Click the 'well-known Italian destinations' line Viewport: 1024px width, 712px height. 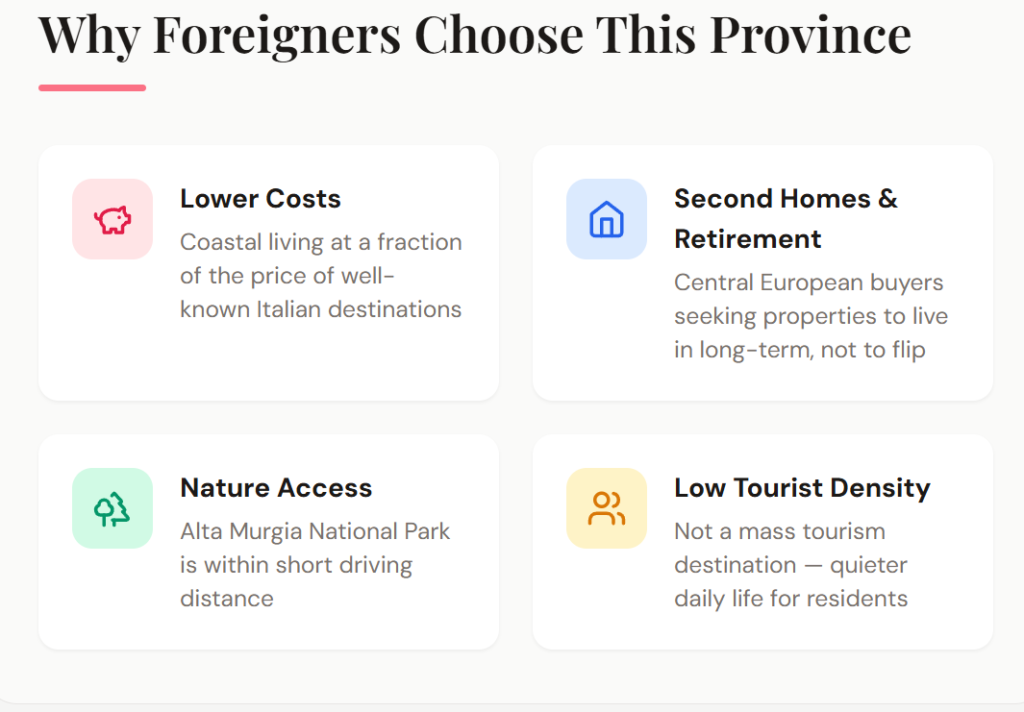click(321, 309)
